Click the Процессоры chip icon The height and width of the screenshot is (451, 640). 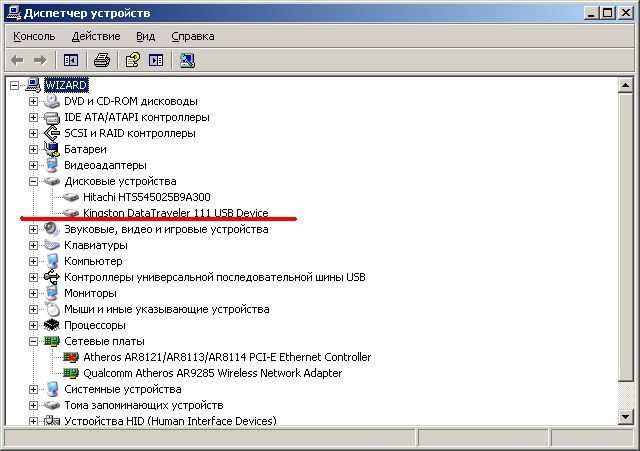coord(52,325)
